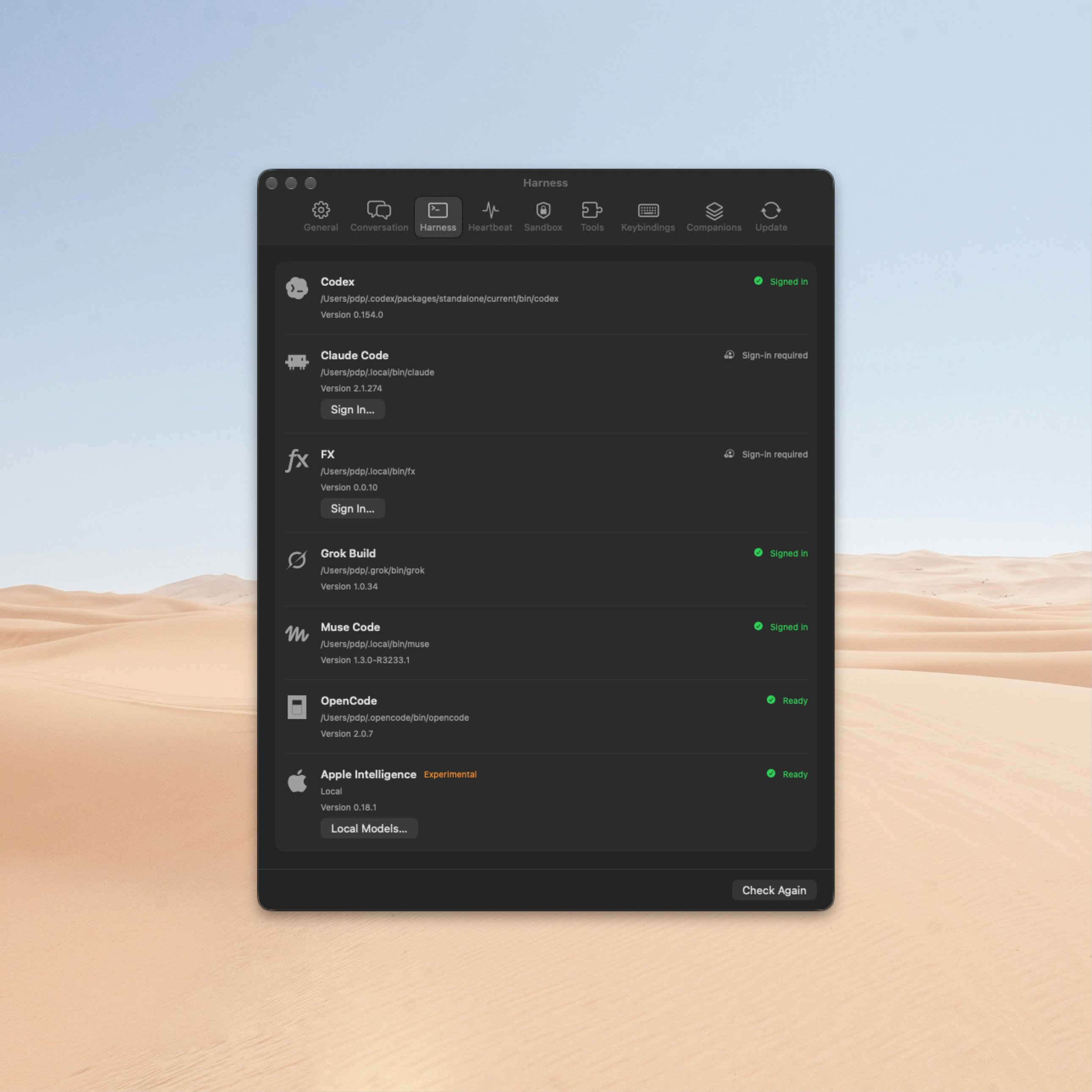Click Muse Code's green Signed in checkmark

click(758, 626)
